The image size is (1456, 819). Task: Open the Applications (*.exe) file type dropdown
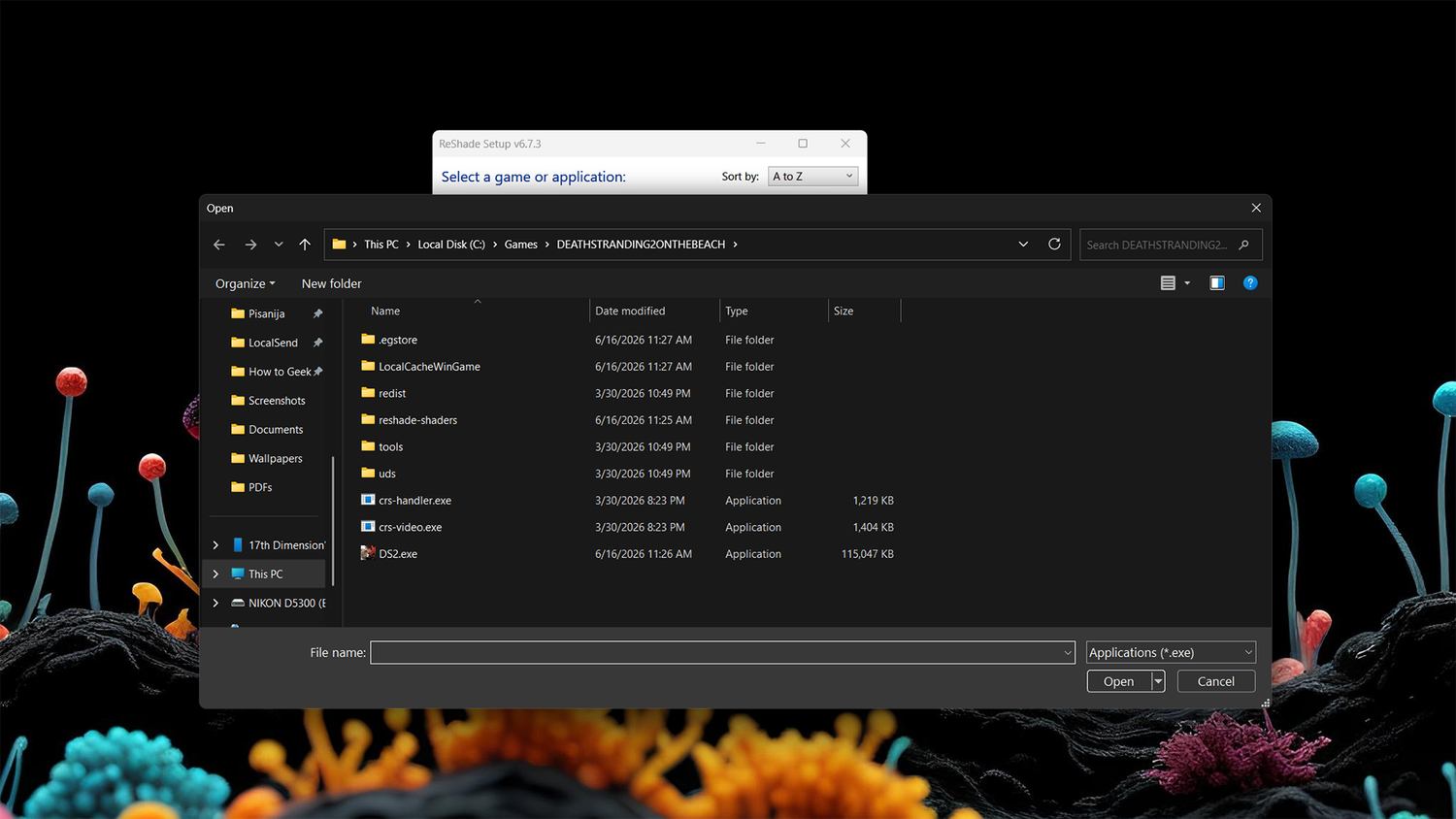(x=1171, y=652)
